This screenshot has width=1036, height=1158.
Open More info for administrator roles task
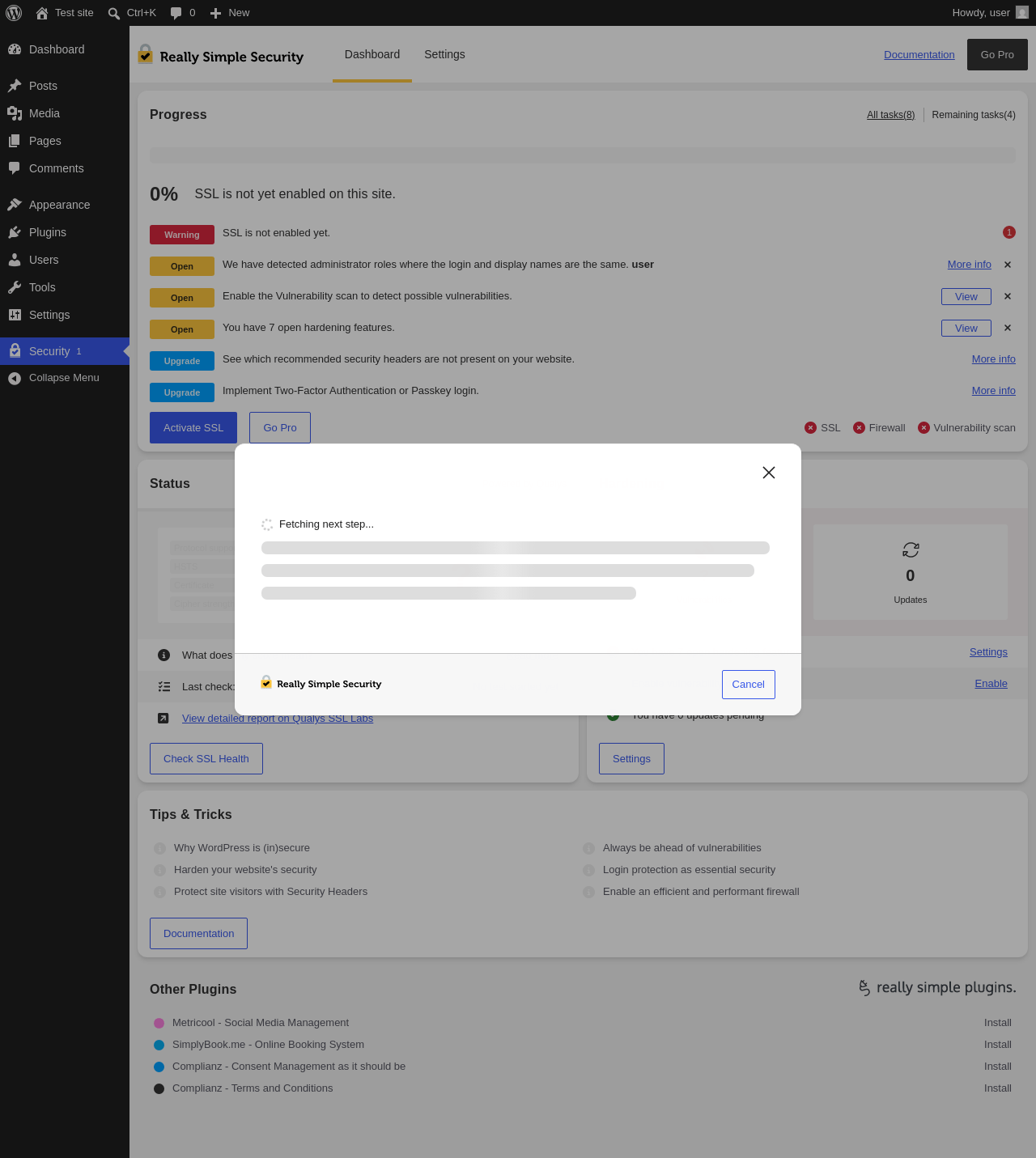970,265
